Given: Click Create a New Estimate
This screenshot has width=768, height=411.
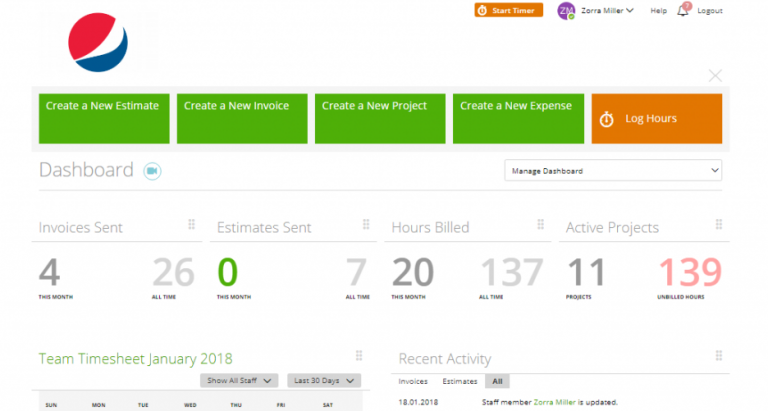Looking at the screenshot, I should pos(104,119).
